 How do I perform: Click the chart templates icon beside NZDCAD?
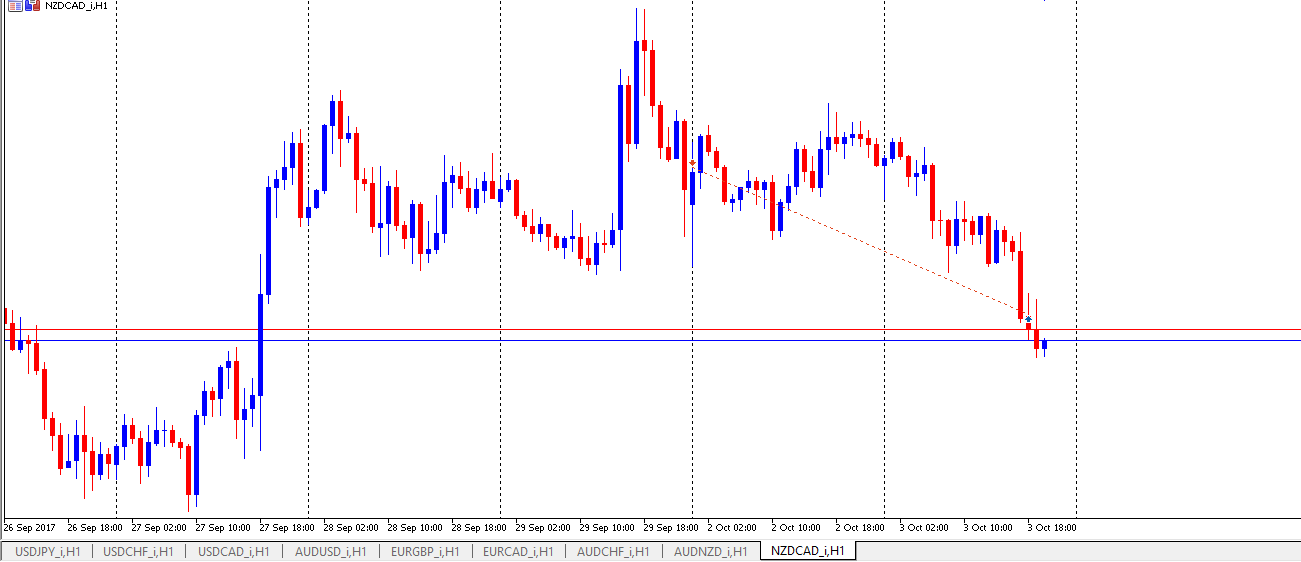pyautogui.click(x=33, y=5)
